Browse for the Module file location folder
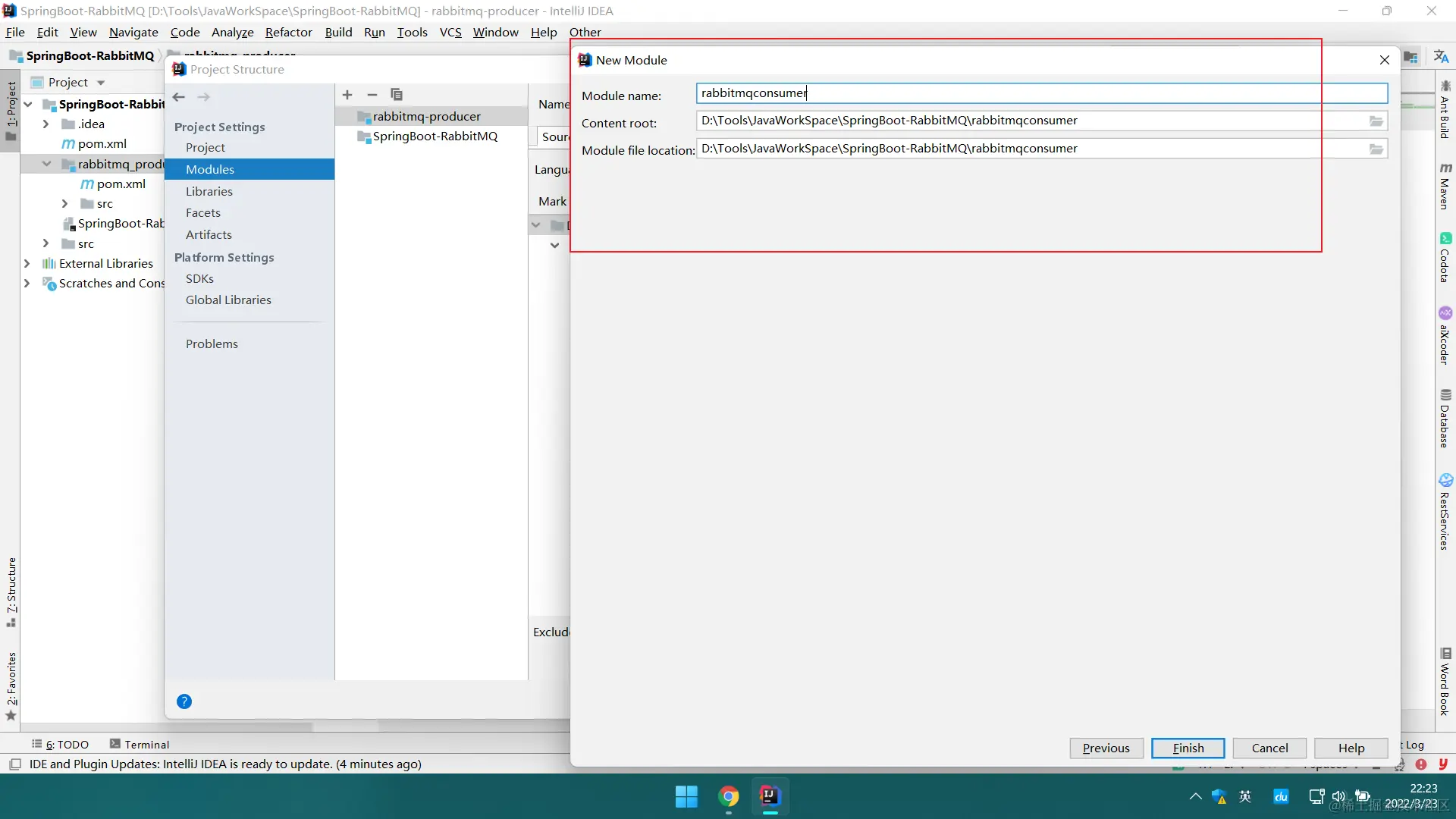This screenshot has height=819, width=1456. coord(1376,149)
